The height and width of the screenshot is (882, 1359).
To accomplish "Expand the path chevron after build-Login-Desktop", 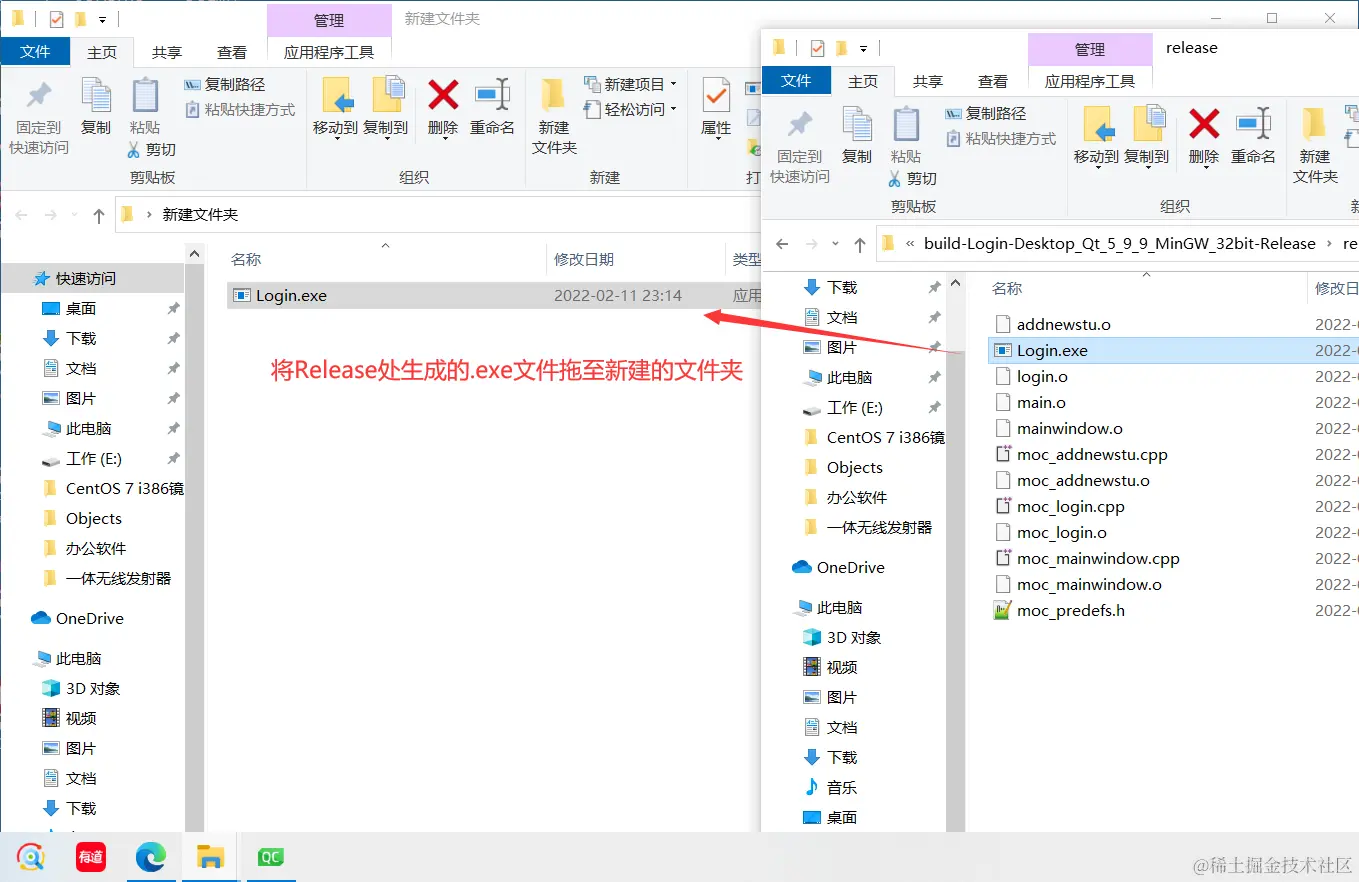I will (1329, 243).
